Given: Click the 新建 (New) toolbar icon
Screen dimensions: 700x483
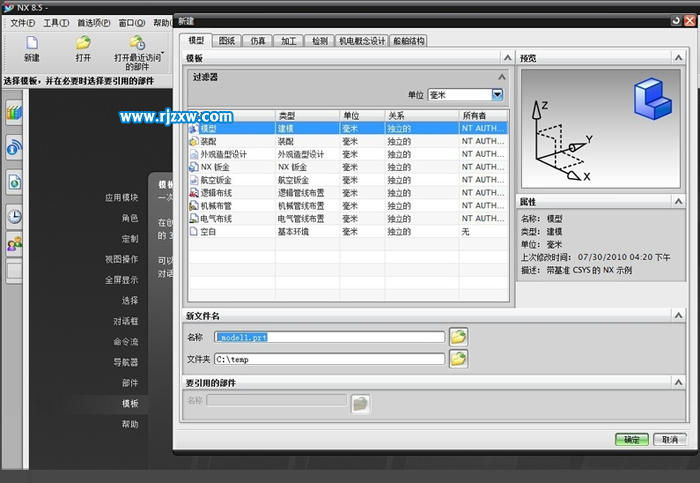Looking at the screenshot, I should click(x=32, y=43).
